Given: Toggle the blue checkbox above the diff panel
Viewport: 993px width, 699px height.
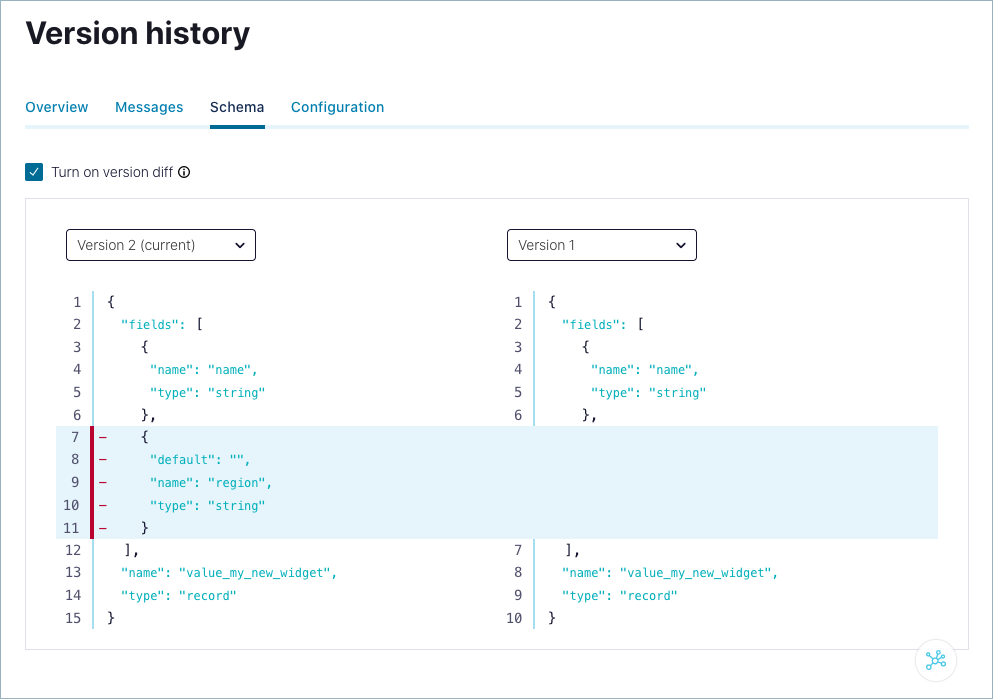Looking at the screenshot, I should click(x=34, y=171).
